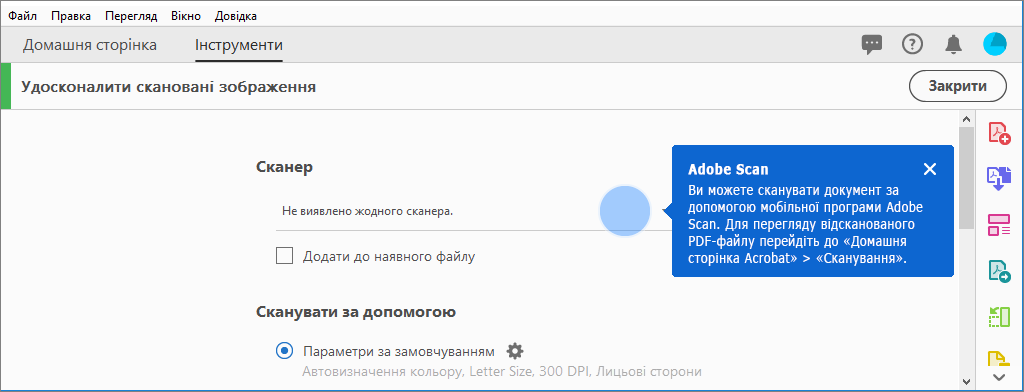Open the teal PDF send tool in sidebar
Viewport: 1024px width, 392px height.
click(x=999, y=270)
